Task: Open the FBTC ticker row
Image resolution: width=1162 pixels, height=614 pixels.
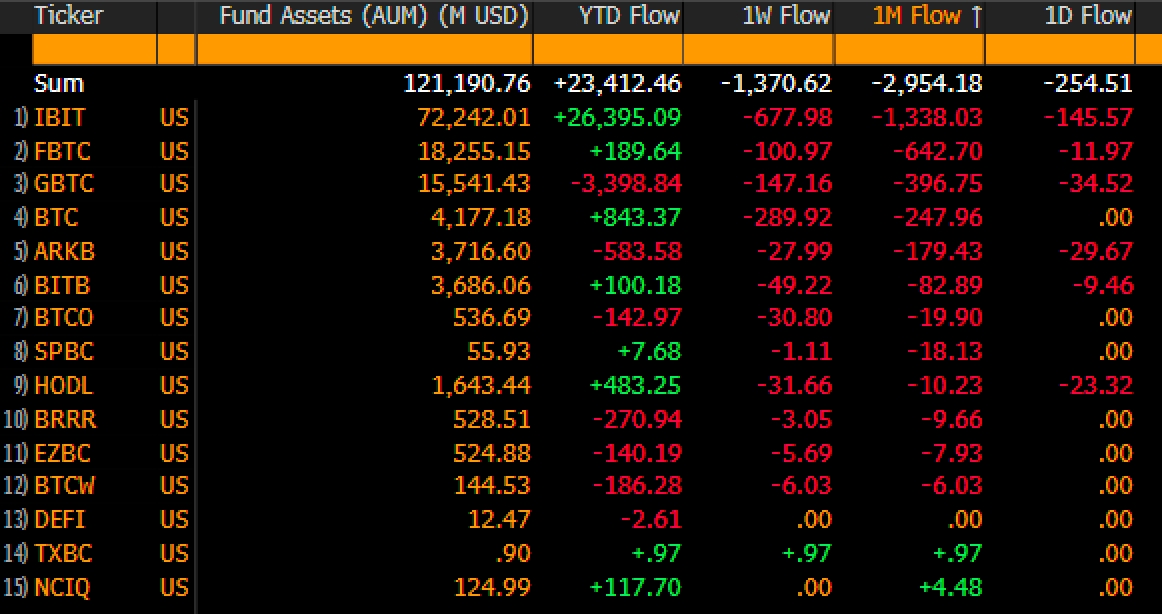Action: (62, 152)
